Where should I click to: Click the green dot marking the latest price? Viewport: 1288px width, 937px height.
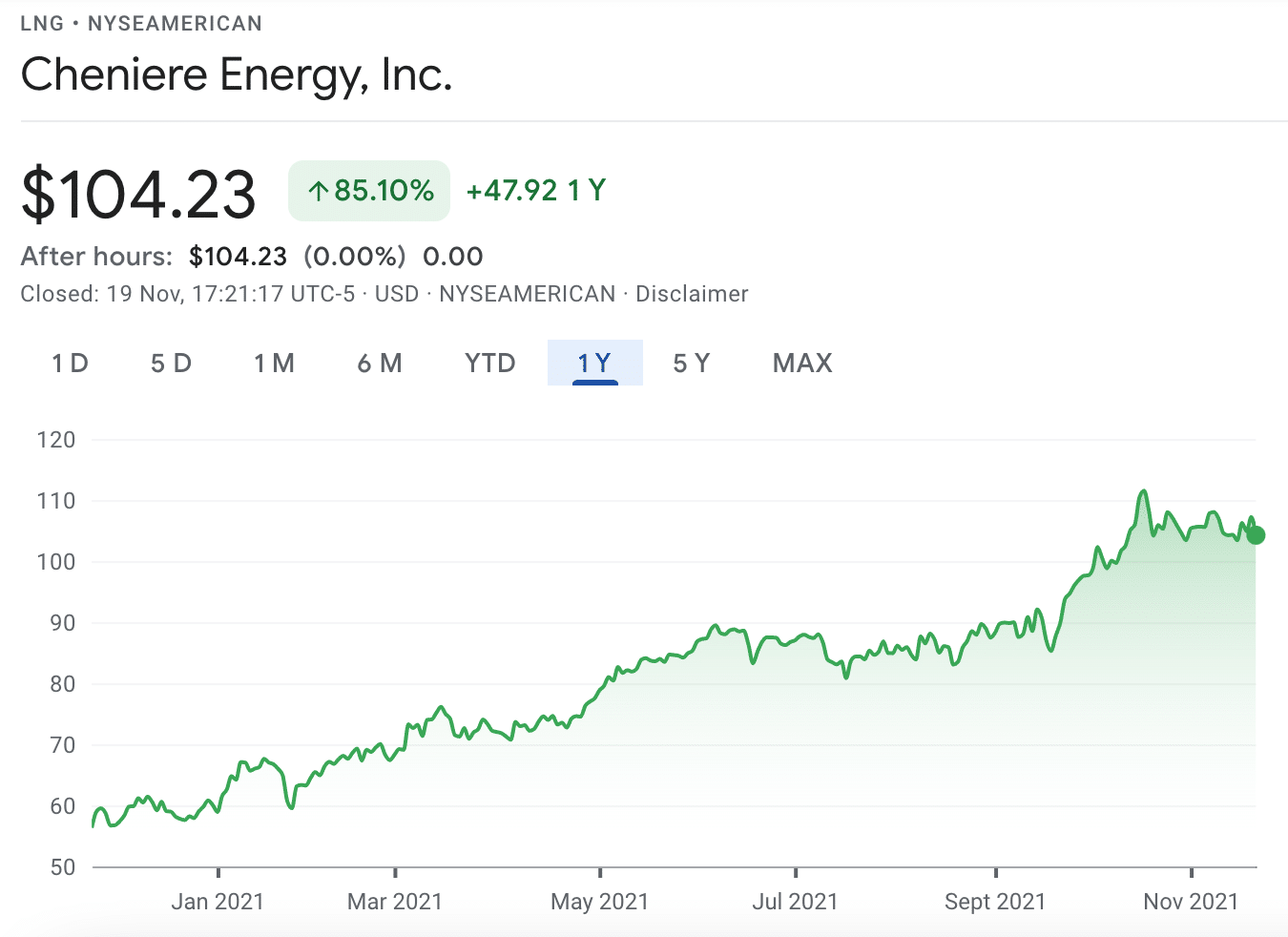1256,536
